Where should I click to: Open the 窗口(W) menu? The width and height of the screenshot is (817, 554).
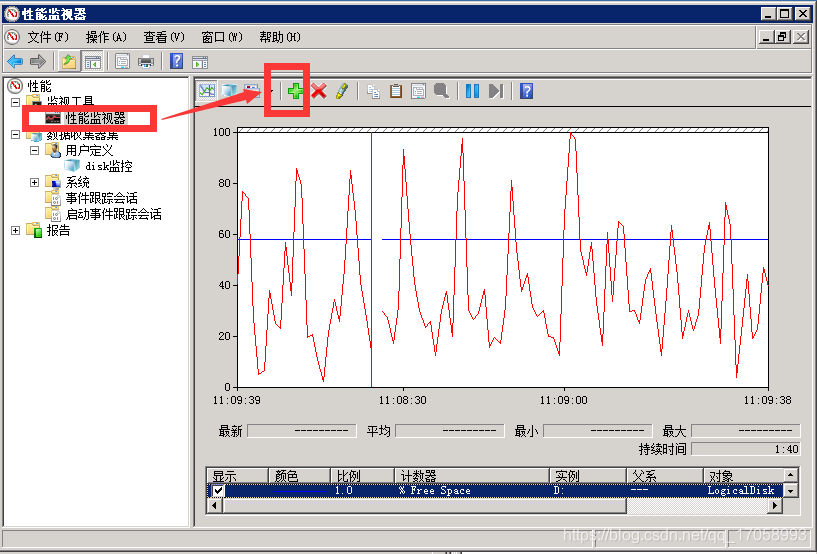222,37
